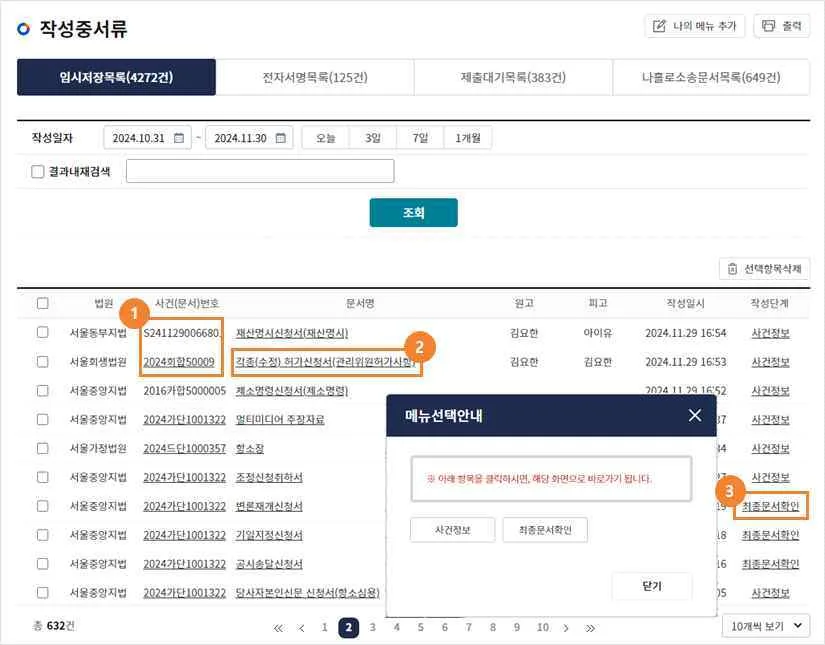The image size is (825, 645).
Task: Open document link 제소명령신청서(제소명령)
Action: pos(291,391)
